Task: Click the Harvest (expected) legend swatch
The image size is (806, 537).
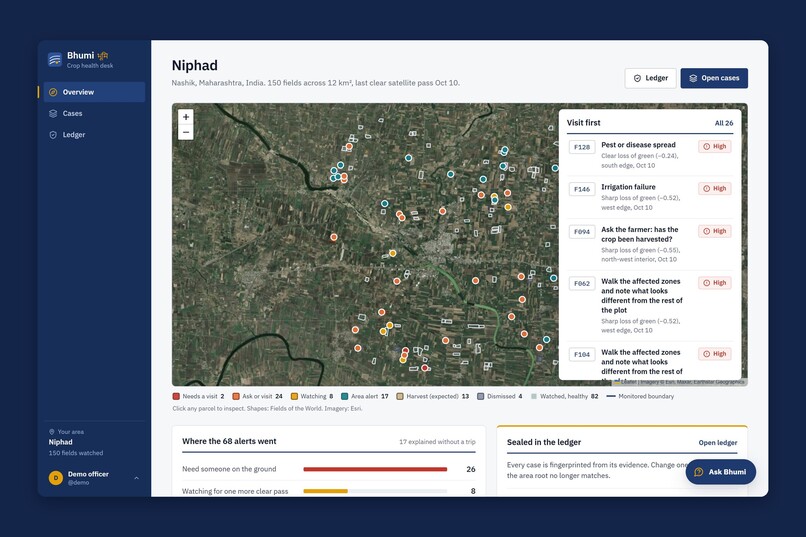Action: point(400,396)
